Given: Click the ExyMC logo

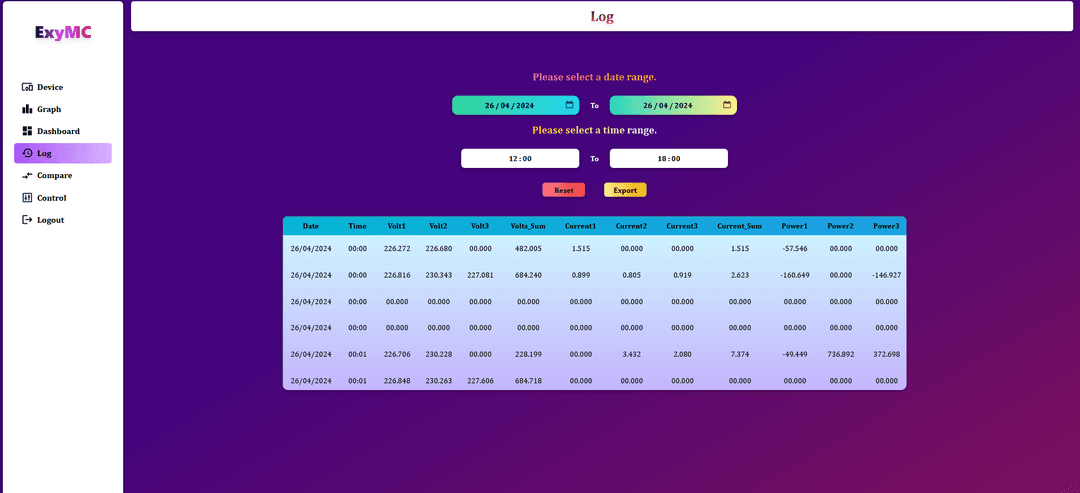Looking at the screenshot, I should [63, 32].
